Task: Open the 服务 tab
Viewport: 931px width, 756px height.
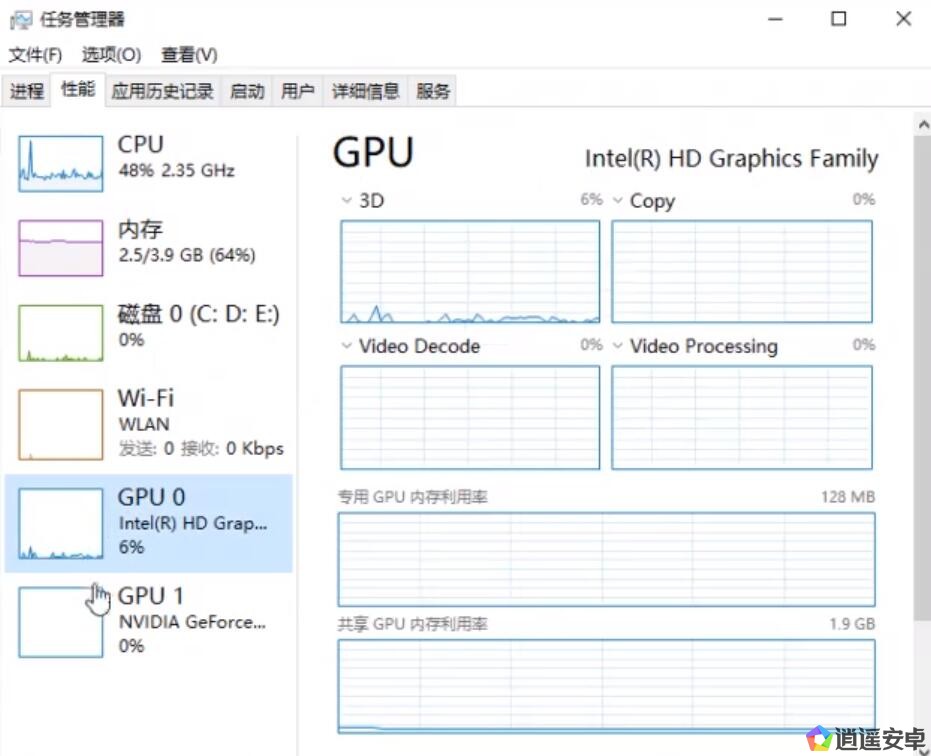Action: pyautogui.click(x=433, y=91)
